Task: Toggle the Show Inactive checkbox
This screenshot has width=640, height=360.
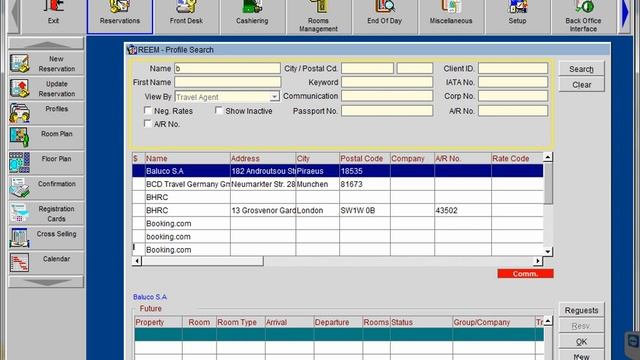Action: point(219,111)
